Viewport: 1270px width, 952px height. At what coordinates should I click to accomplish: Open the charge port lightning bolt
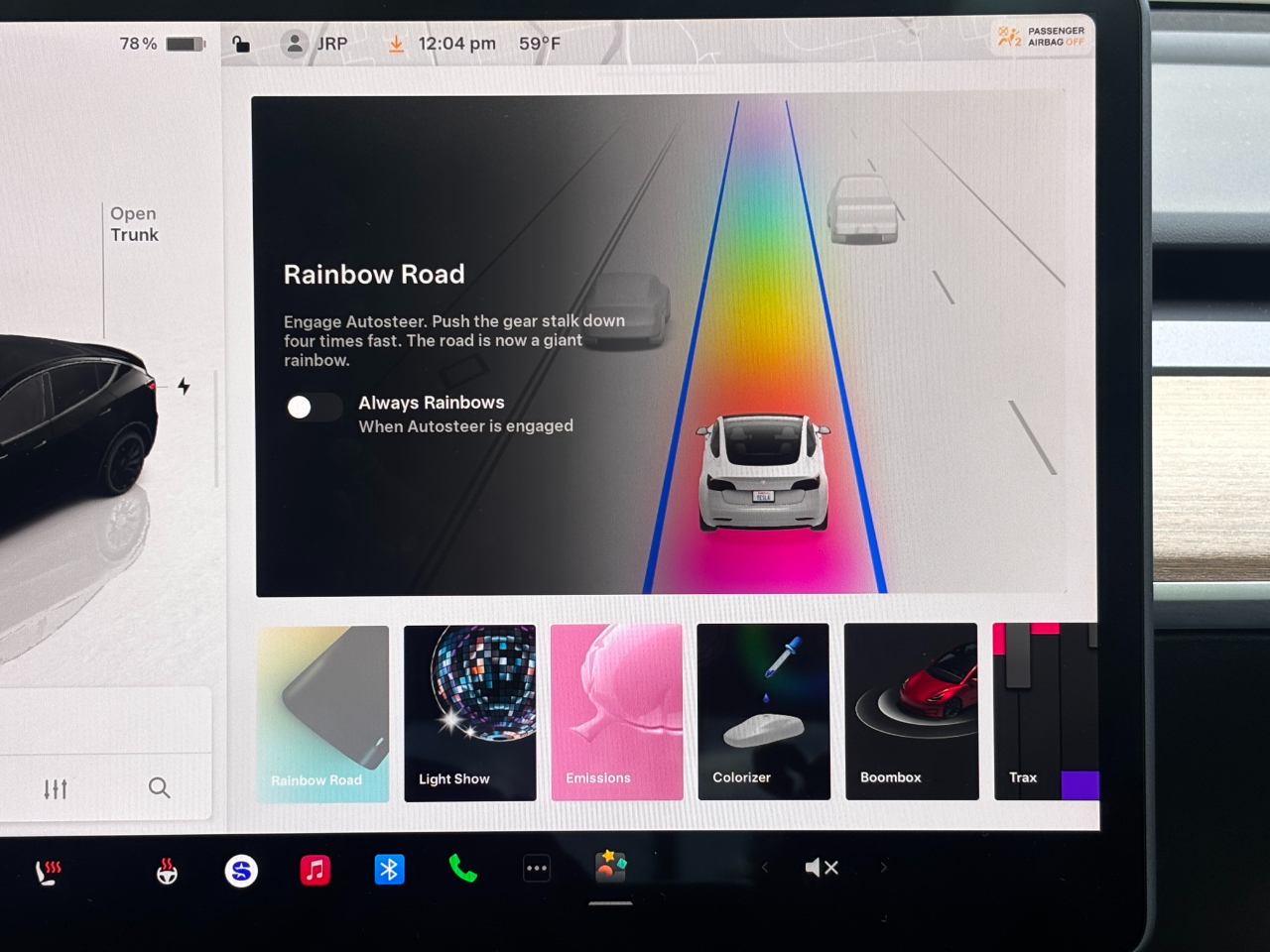[184, 386]
